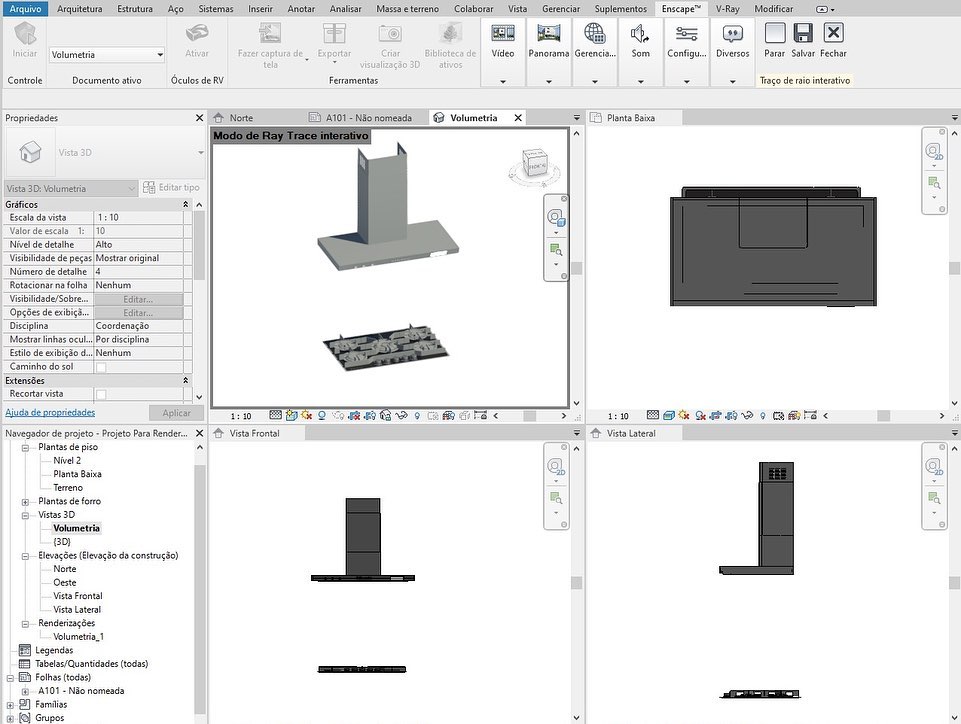Click Visual Style icon in Volumetria view bar

click(x=291, y=415)
